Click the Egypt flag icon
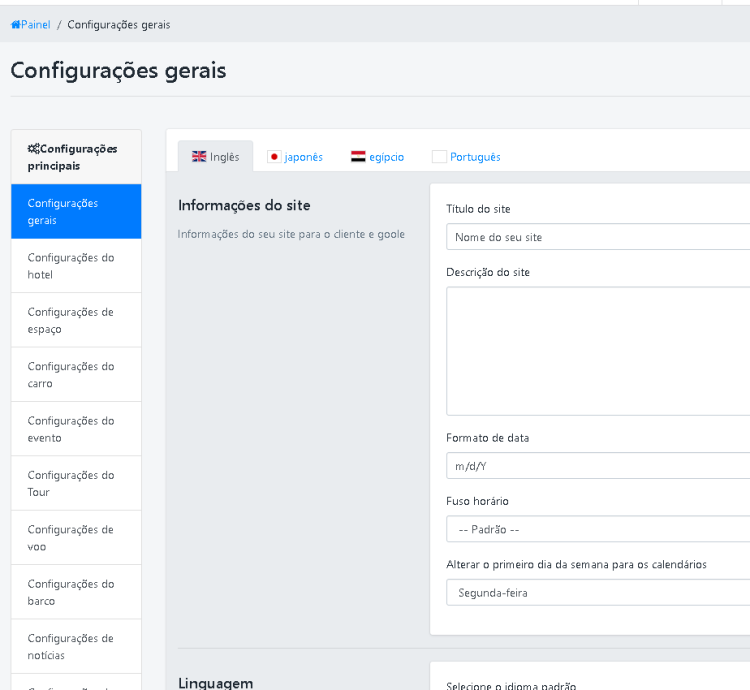This screenshot has width=750, height=690. tap(358, 157)
